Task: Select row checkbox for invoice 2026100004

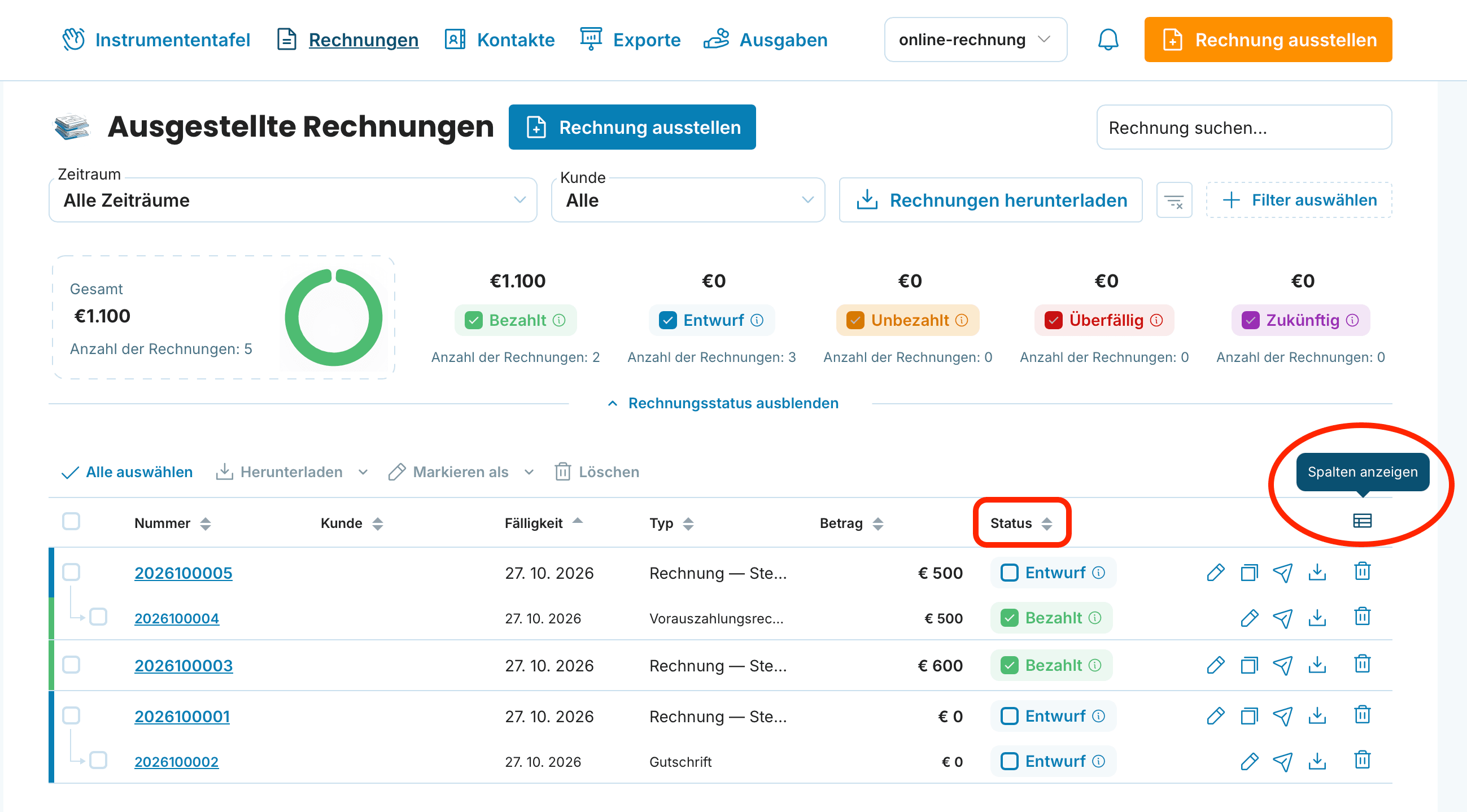Action: [98, 617]
